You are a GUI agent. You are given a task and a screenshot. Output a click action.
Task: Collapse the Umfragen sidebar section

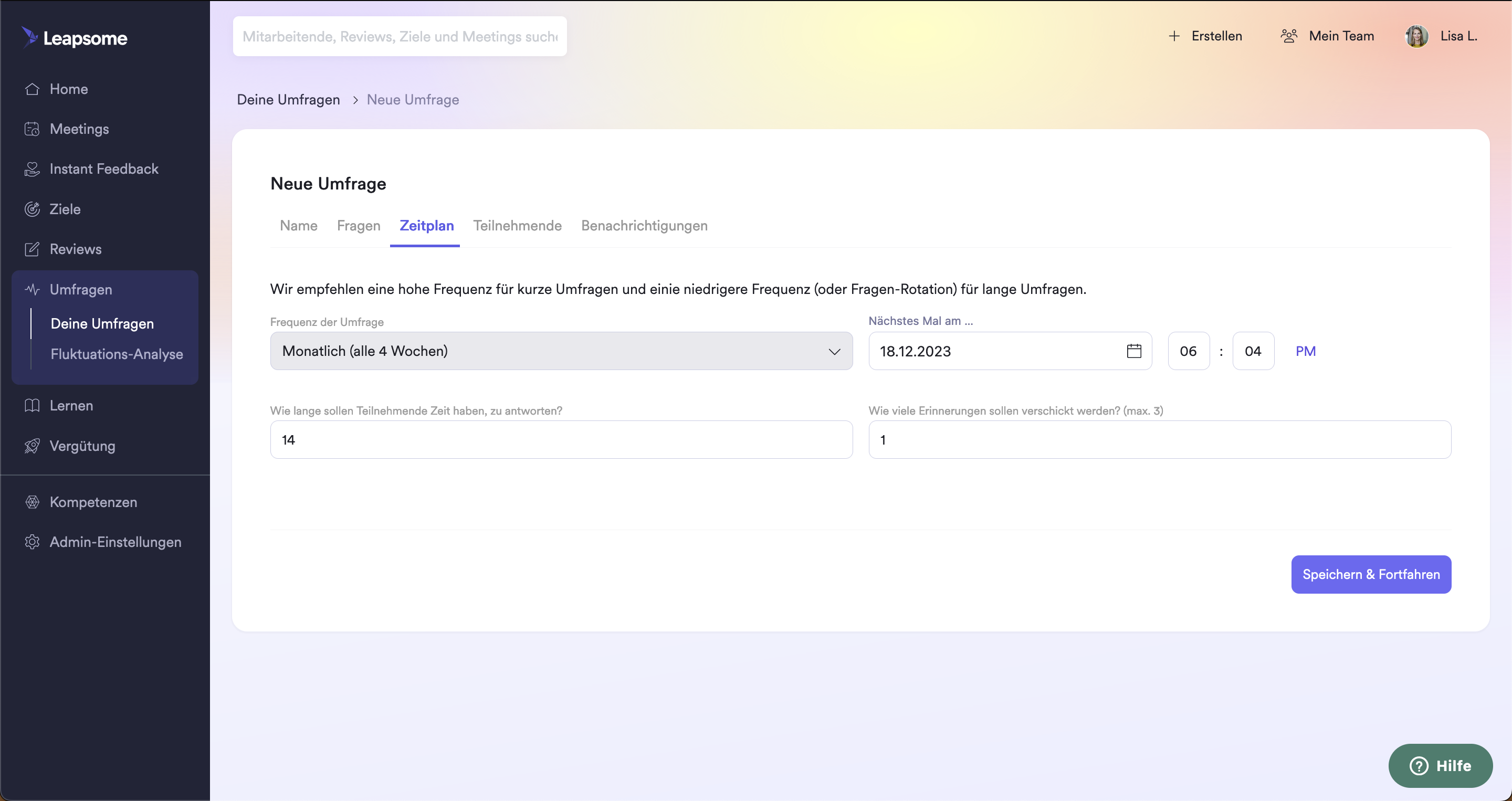[81, 289]
